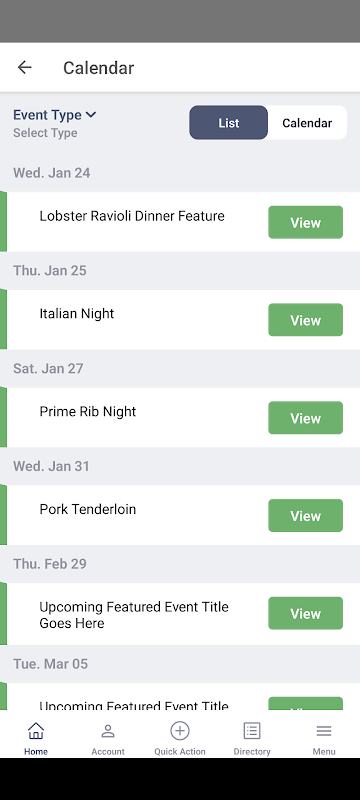Viewport: 360px width, 800px height.
Task: Open the hamburger Menu icon
Action: 324,731
